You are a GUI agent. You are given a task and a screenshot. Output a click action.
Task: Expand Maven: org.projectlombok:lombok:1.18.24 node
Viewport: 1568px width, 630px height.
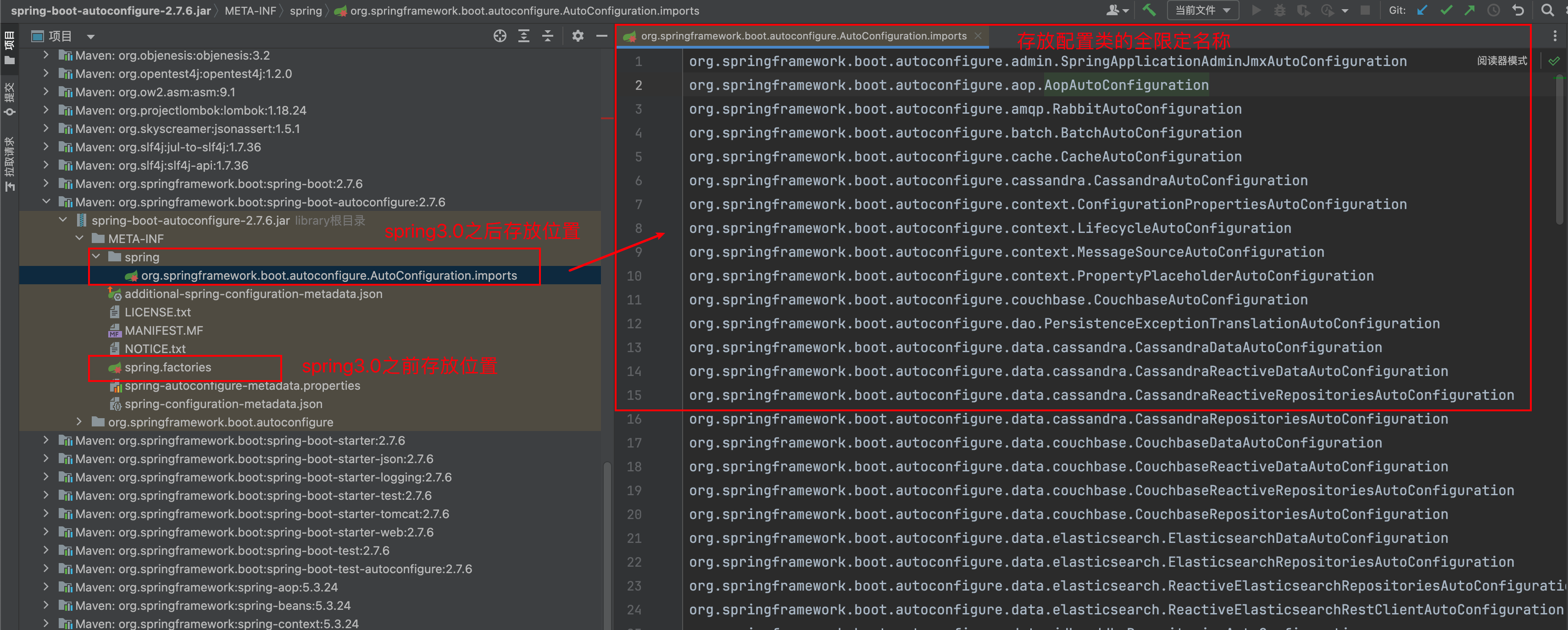pos(46,110)
